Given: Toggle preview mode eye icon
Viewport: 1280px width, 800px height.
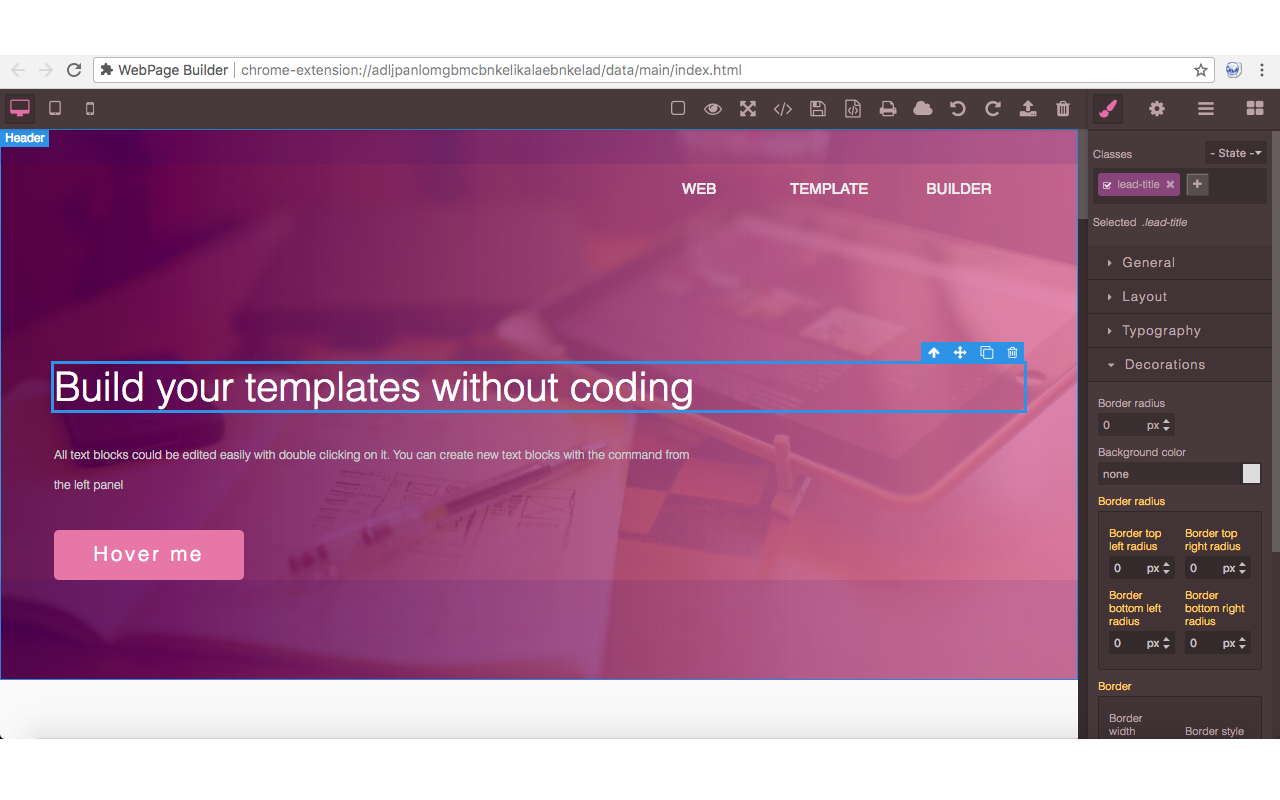Looking at the screenshot, I should pos(713,108).
